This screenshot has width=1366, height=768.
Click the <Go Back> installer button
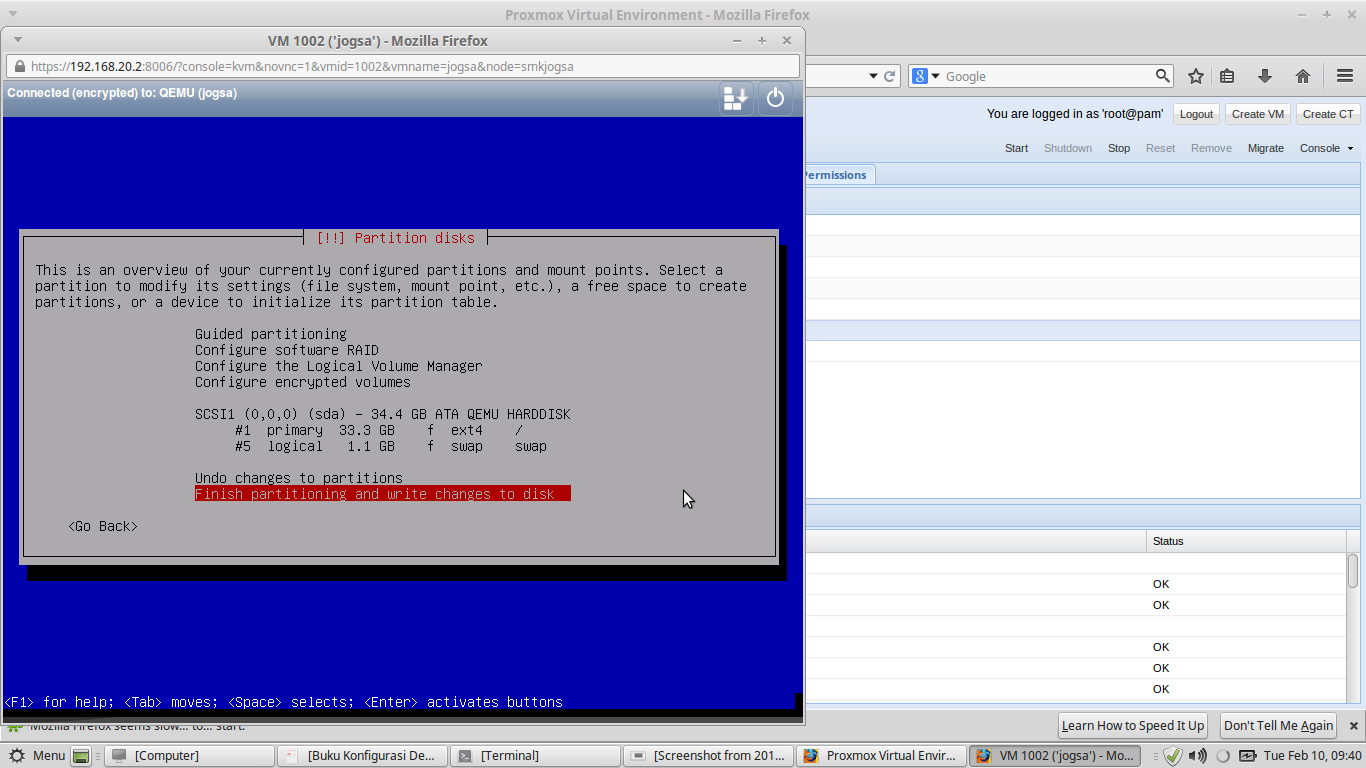[103, 526]
